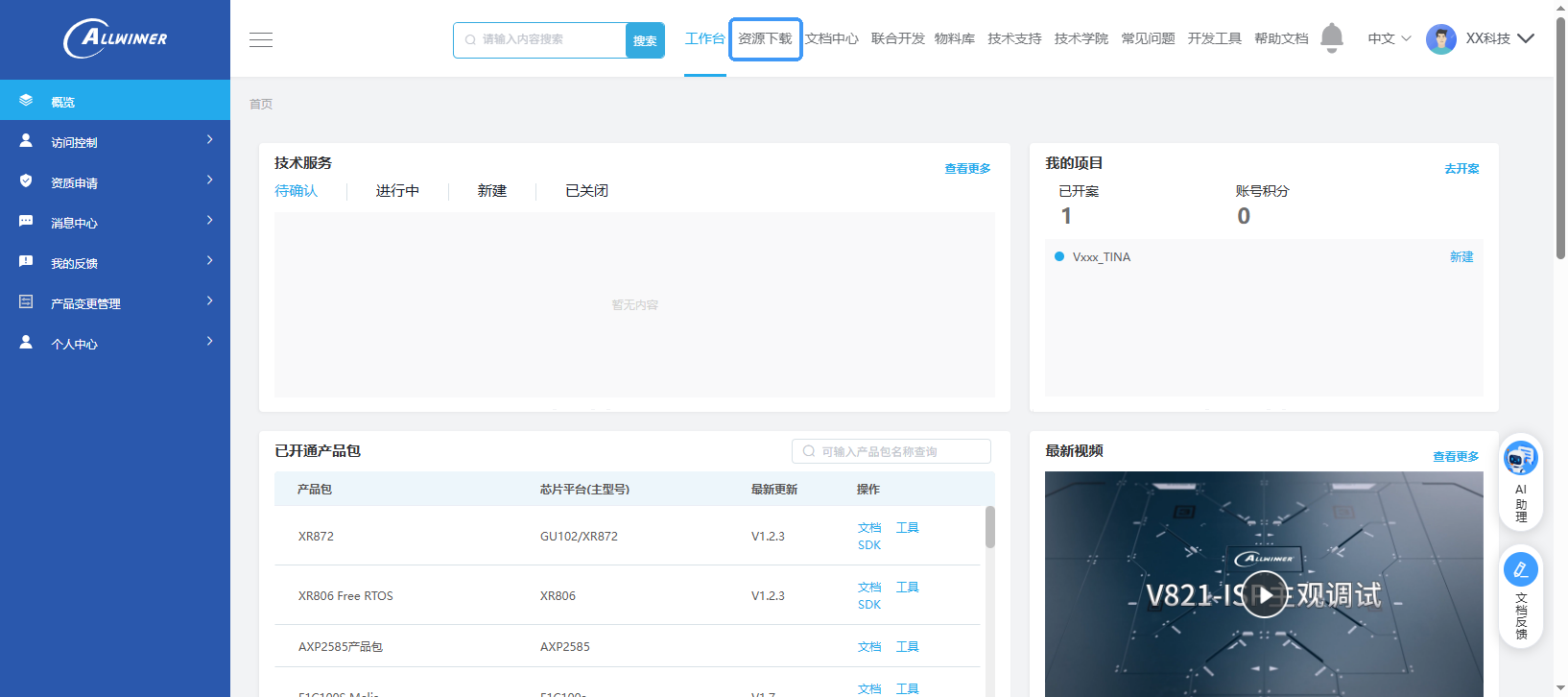The image size is (1568, 697).
Task: Switch to the resource download tab
Action: [x=765, y=39]
